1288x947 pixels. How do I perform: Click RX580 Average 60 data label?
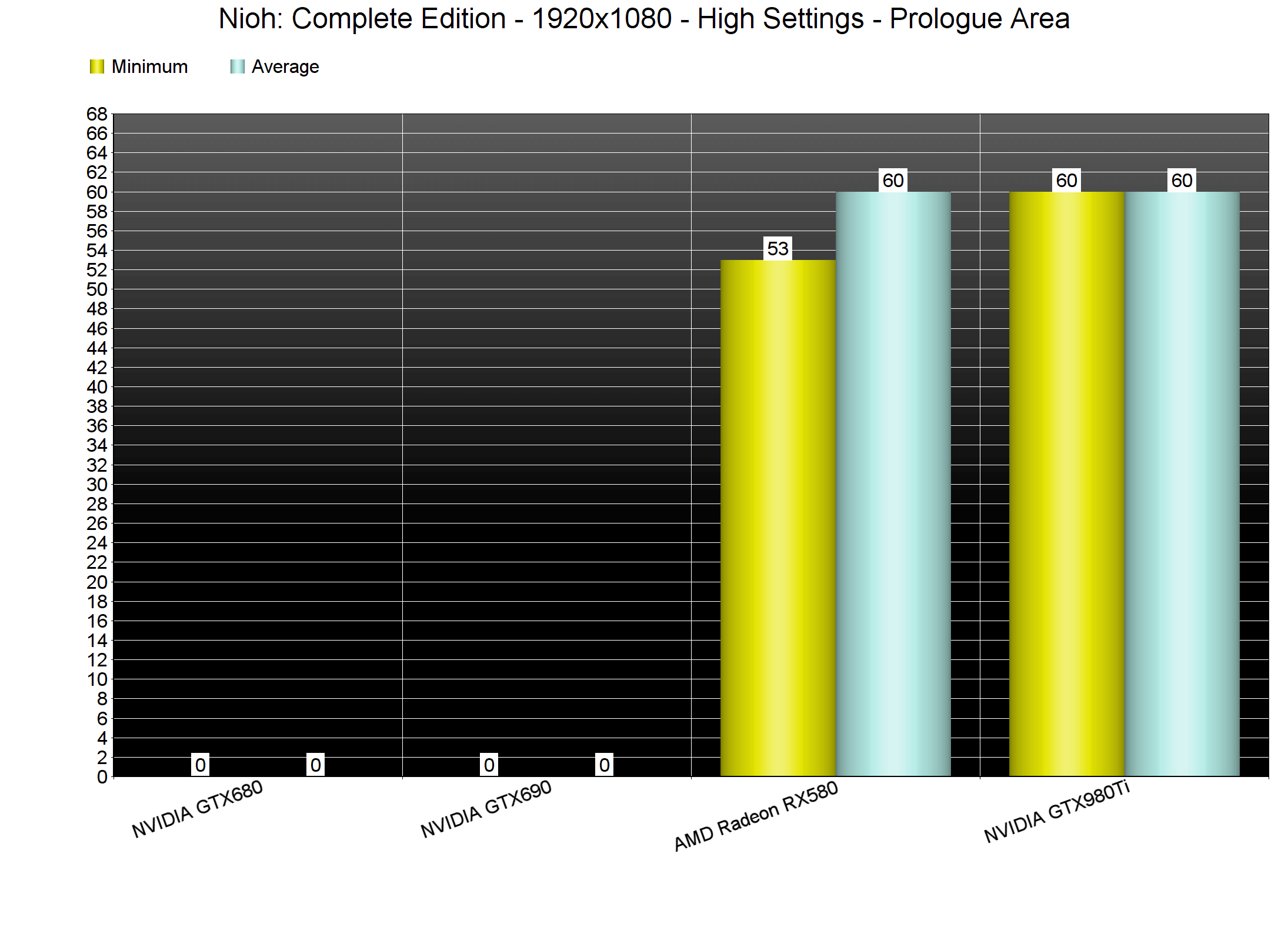click(893, 181)
